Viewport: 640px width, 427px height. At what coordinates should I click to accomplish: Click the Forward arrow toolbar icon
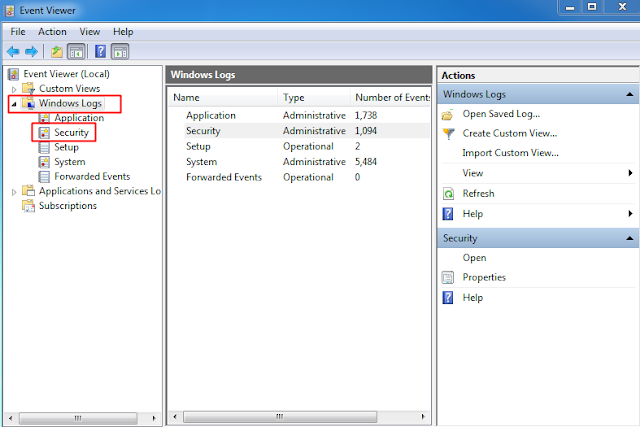pos(31,52)
